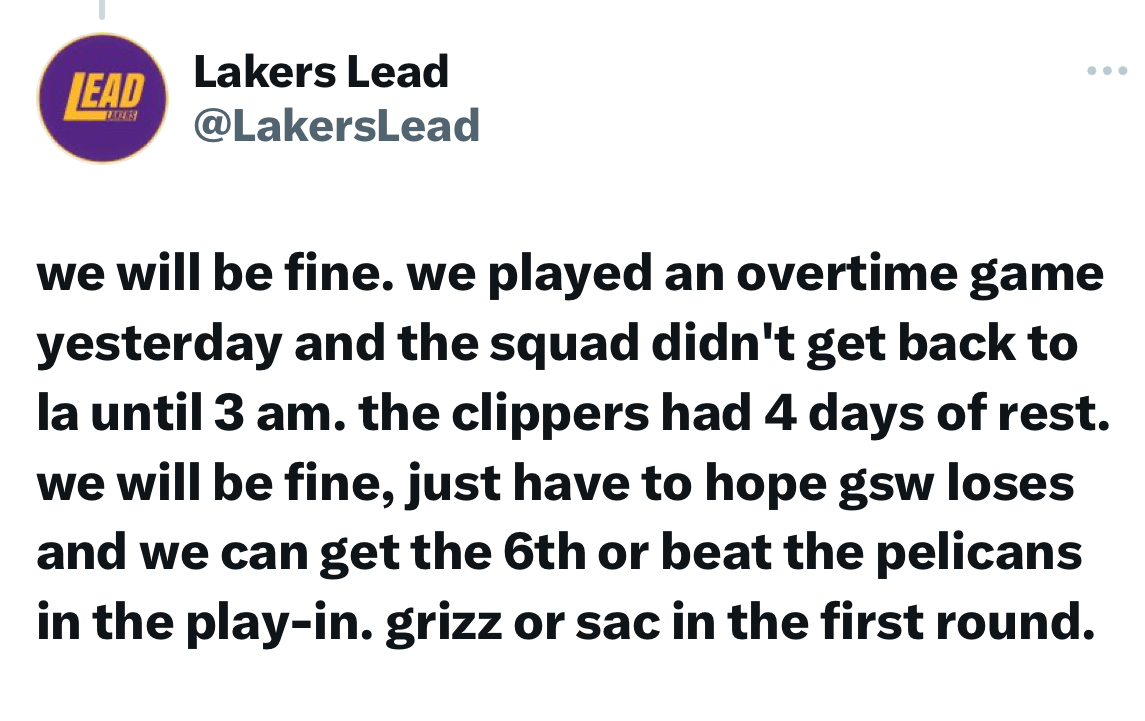
Task: Open the @LakersLead handle link
Action: click(337, 126)
